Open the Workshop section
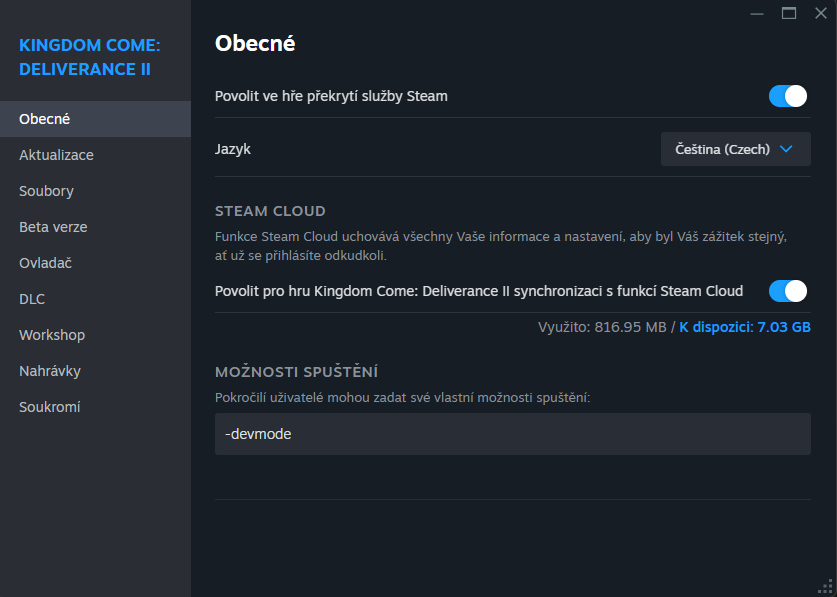 [x=52, y=335]
